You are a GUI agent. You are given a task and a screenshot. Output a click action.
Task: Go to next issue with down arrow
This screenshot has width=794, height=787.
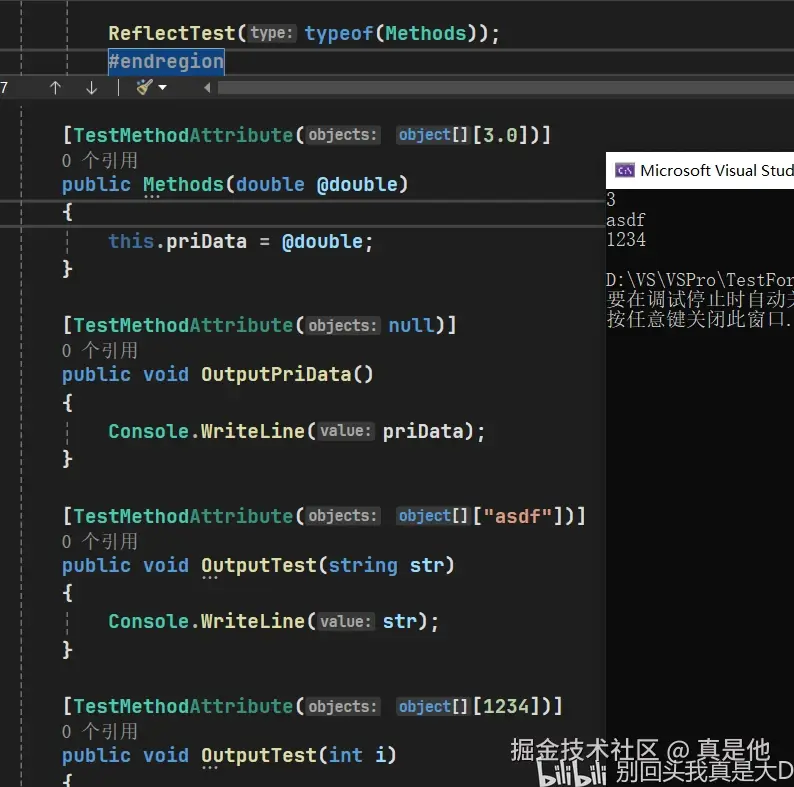coord(91,88)
